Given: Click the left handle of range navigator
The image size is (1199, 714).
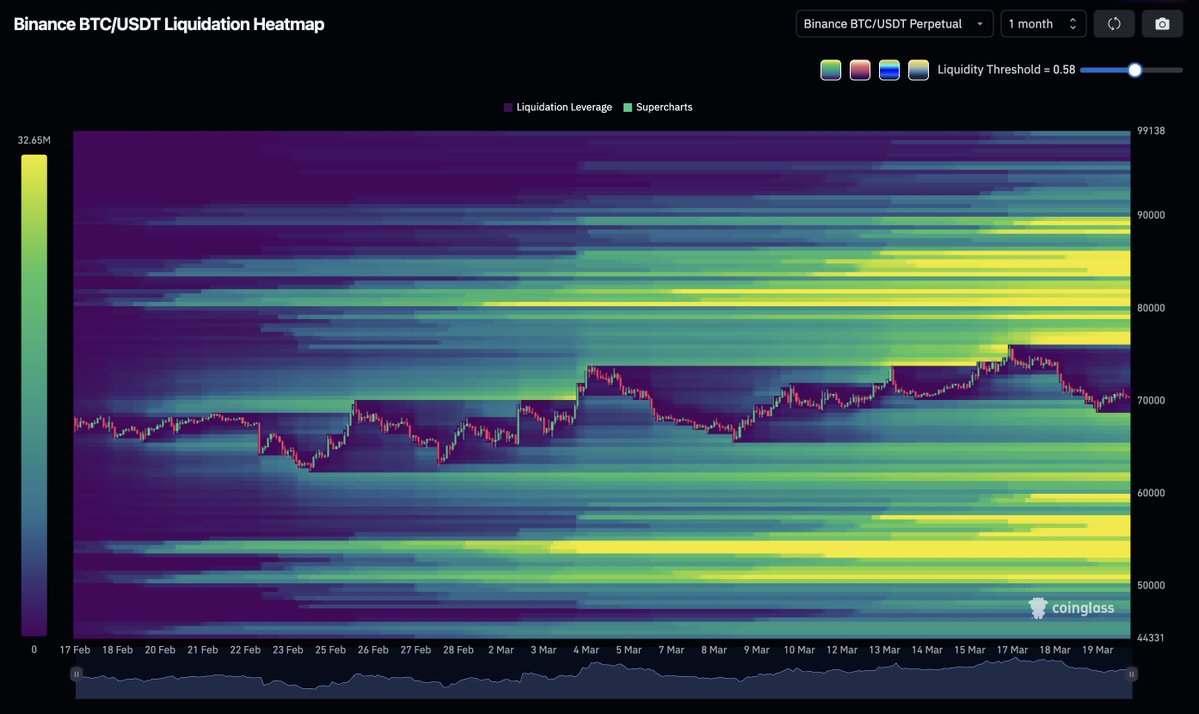Looking at the screenshot, I should pos(75,674).
